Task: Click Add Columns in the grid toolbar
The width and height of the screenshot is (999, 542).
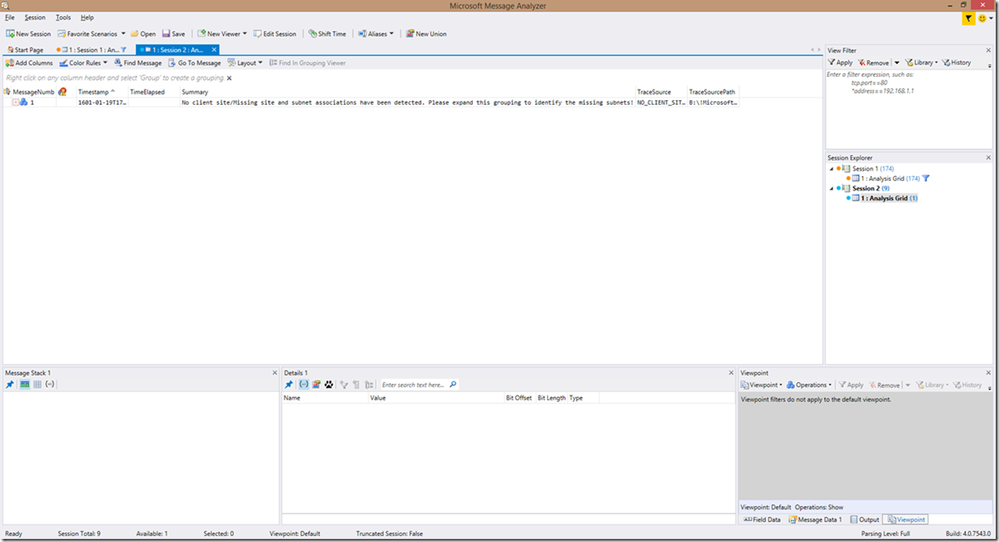Action: [29, 63]
